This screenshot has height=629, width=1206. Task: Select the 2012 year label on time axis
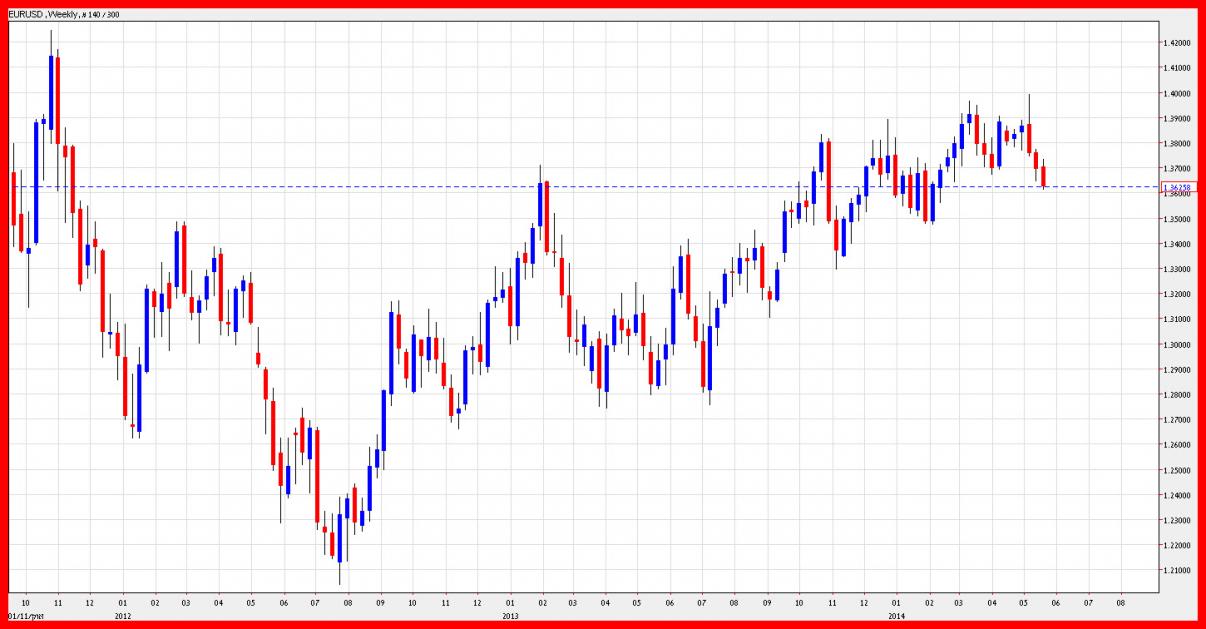click(x=123, y=617)
